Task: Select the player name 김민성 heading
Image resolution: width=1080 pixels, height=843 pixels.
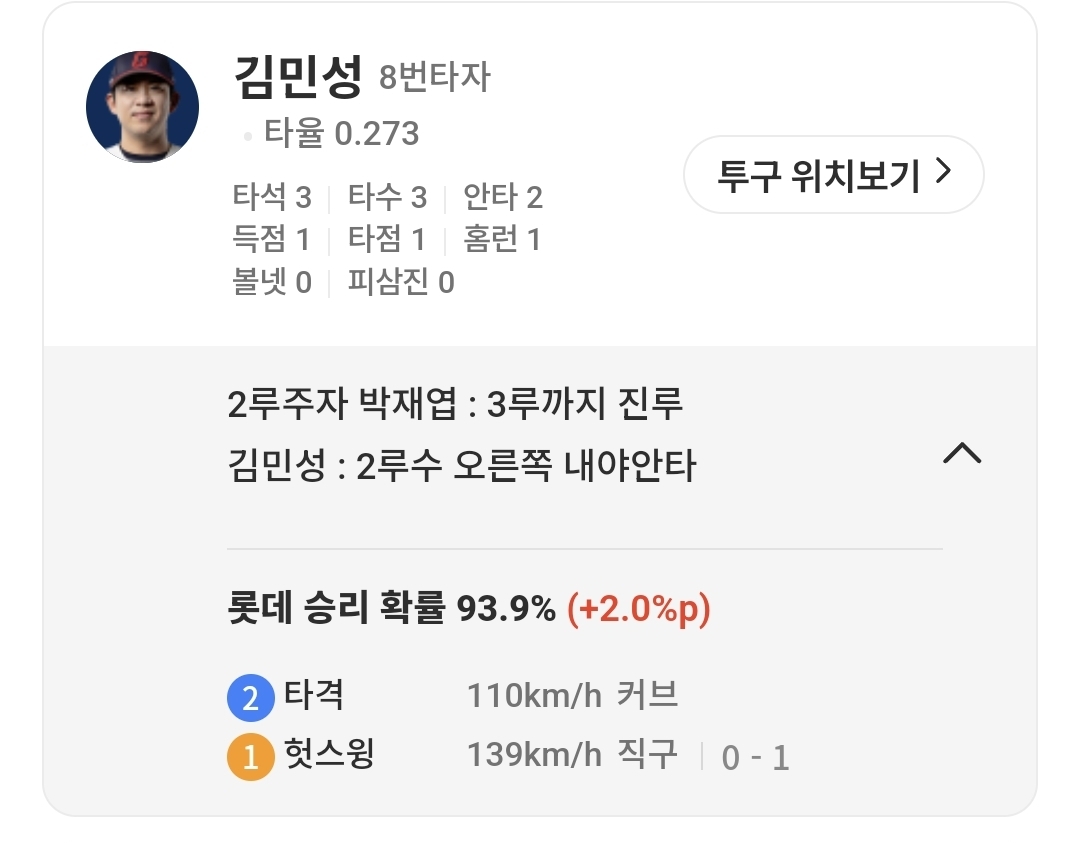Action: pyautogui.click(x=296, y=77)
